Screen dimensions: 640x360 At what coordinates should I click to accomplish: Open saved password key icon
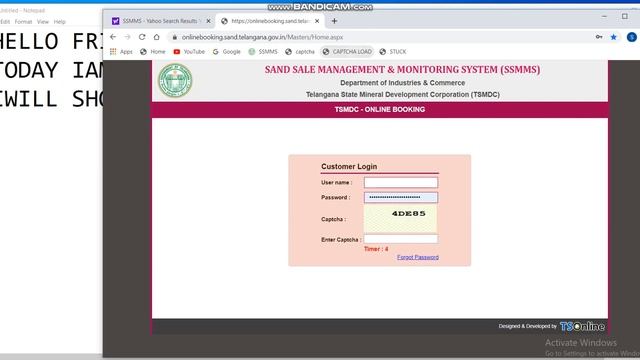(x=599, y=37)
